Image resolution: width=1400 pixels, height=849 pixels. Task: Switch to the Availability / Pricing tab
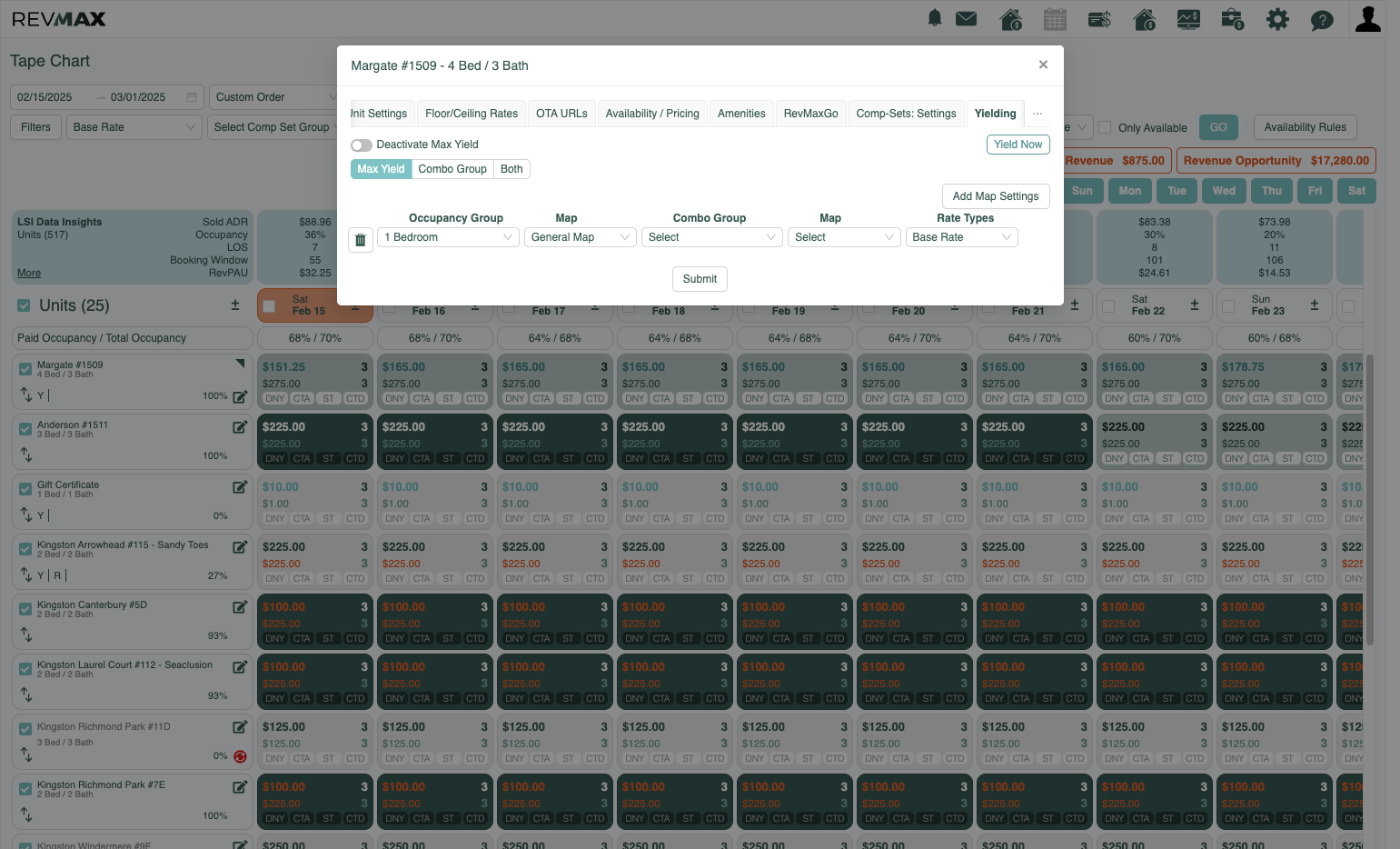click(652, 114)
